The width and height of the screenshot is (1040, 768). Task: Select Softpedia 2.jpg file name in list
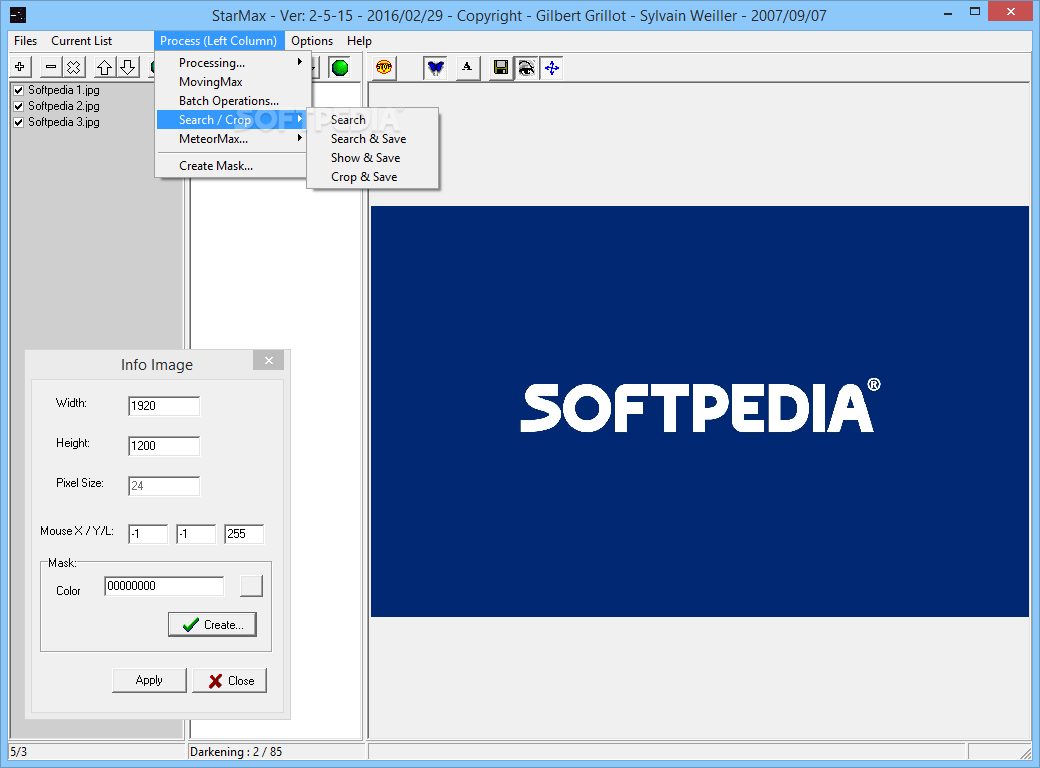[x=64, y=106]
